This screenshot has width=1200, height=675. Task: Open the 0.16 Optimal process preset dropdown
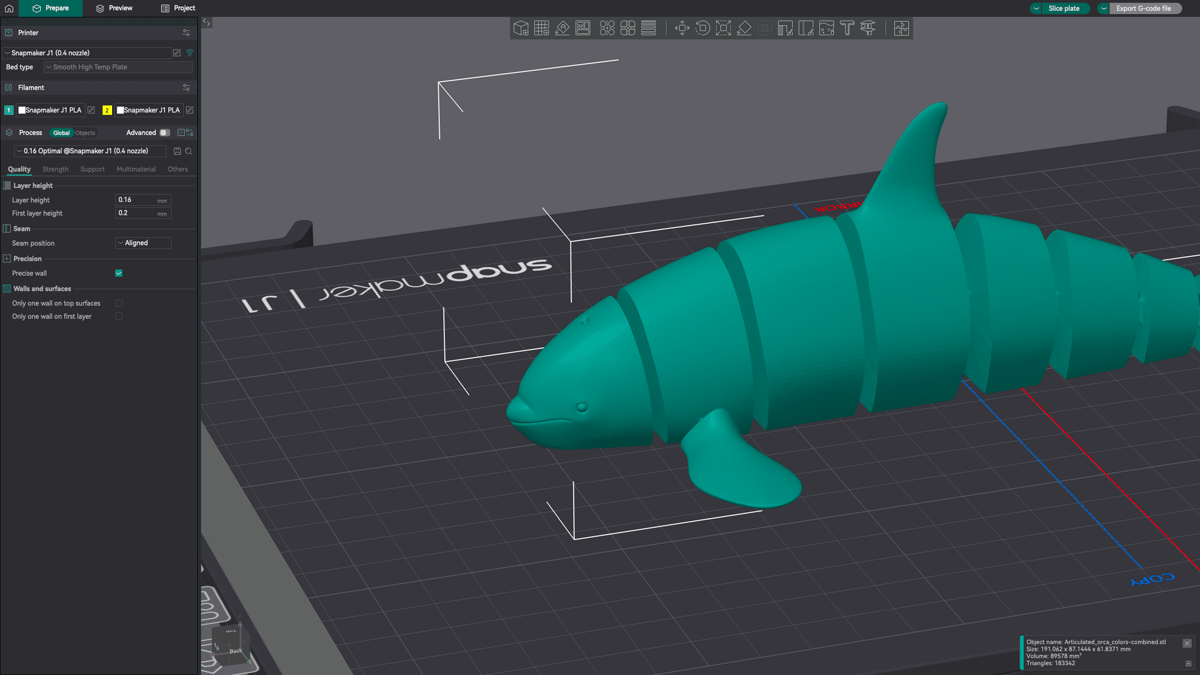click(x=90, y=151)
